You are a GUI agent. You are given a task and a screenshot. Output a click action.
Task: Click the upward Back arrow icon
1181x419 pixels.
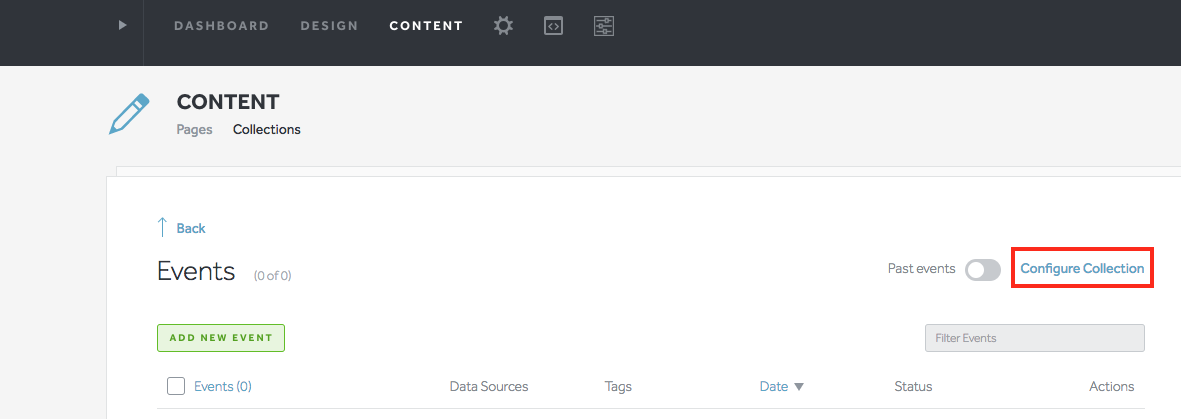(x=163, y=228)
